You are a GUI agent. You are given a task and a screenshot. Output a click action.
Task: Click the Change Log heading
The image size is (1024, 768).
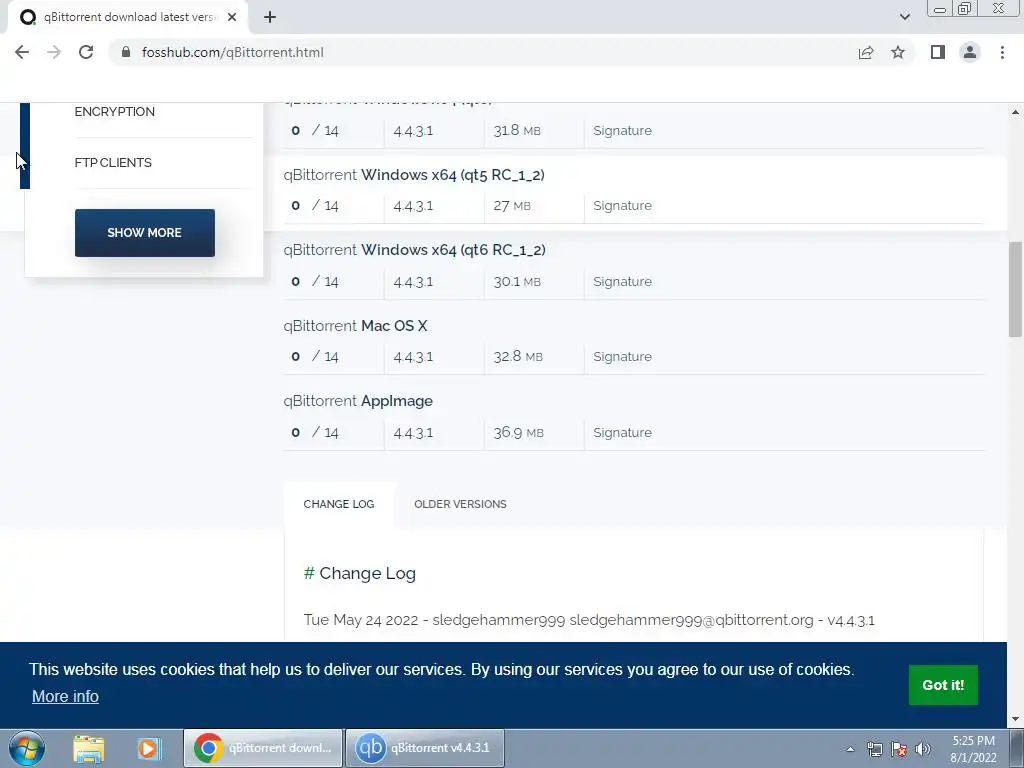pyautogui.click(x=360, y=573)
